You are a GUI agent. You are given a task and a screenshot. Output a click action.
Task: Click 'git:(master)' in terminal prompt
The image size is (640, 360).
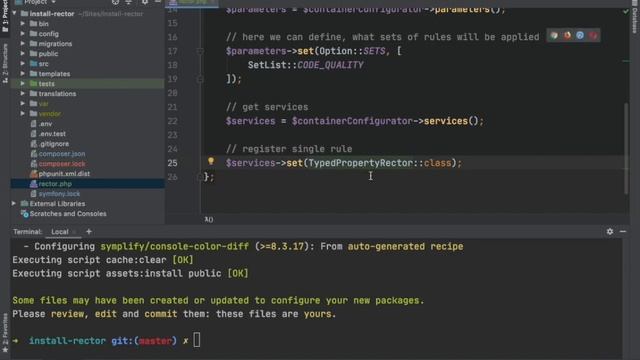coord(144,341)
